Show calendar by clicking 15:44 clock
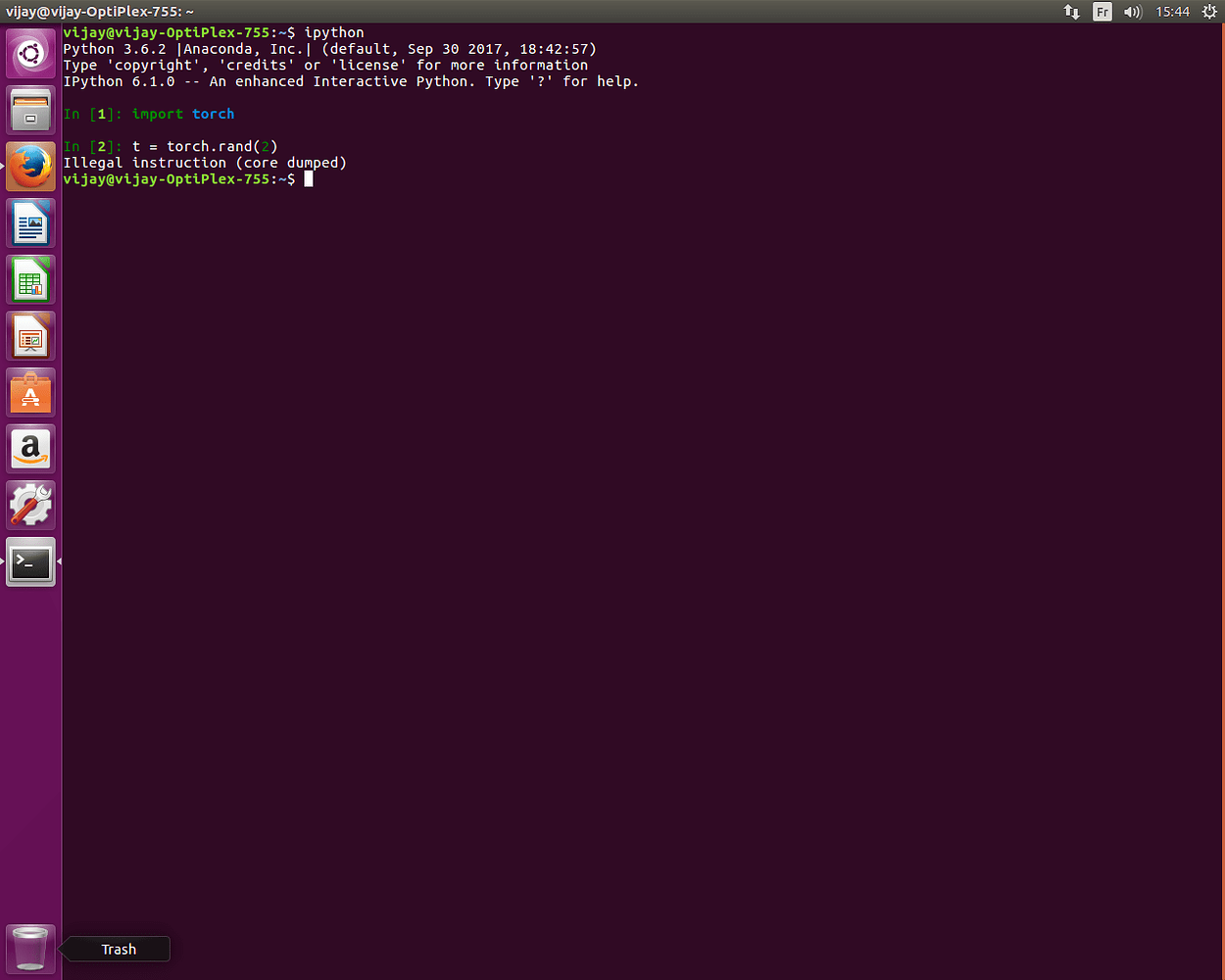 (x=1172, y=12)
